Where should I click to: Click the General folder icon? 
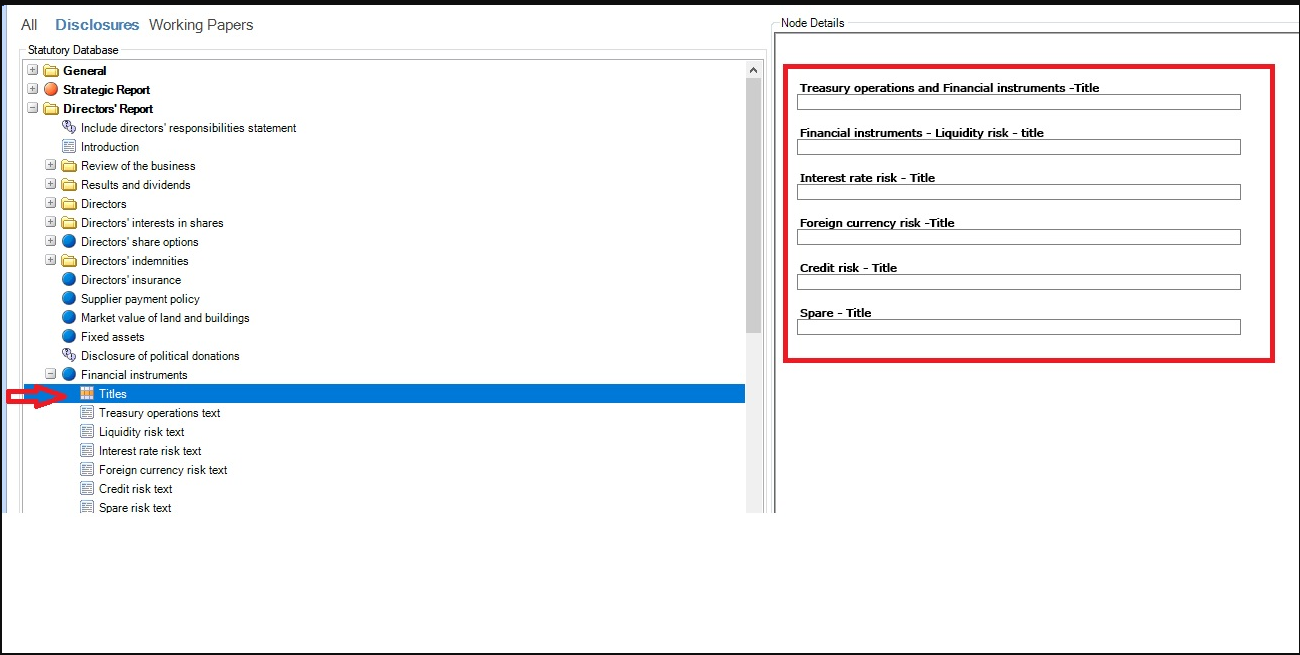pyautogui.click(x=51, y=71)
